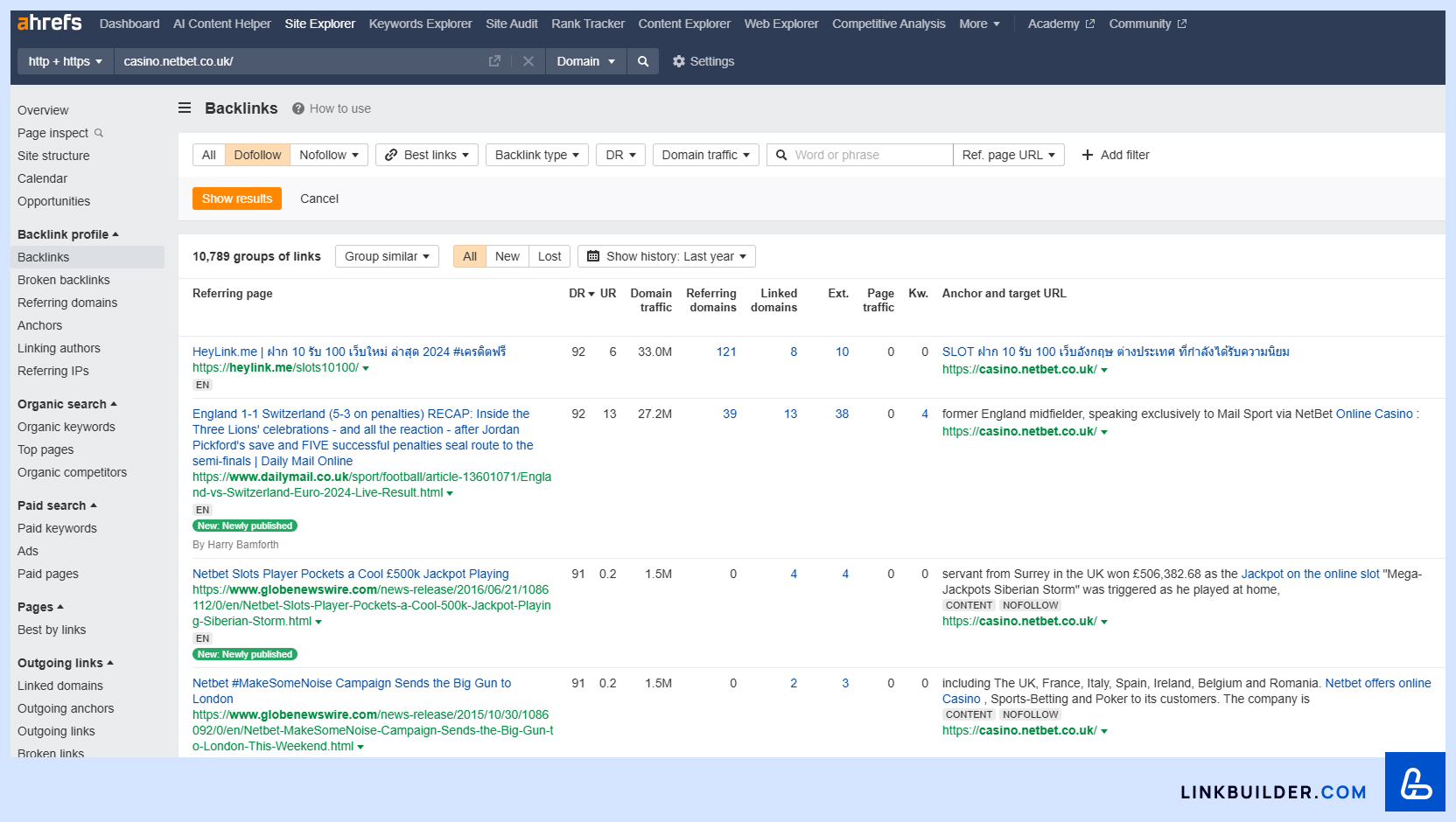
Task: Click the plus icon of Add filter
Action: pyautogui.click(x=1088, y=155)
